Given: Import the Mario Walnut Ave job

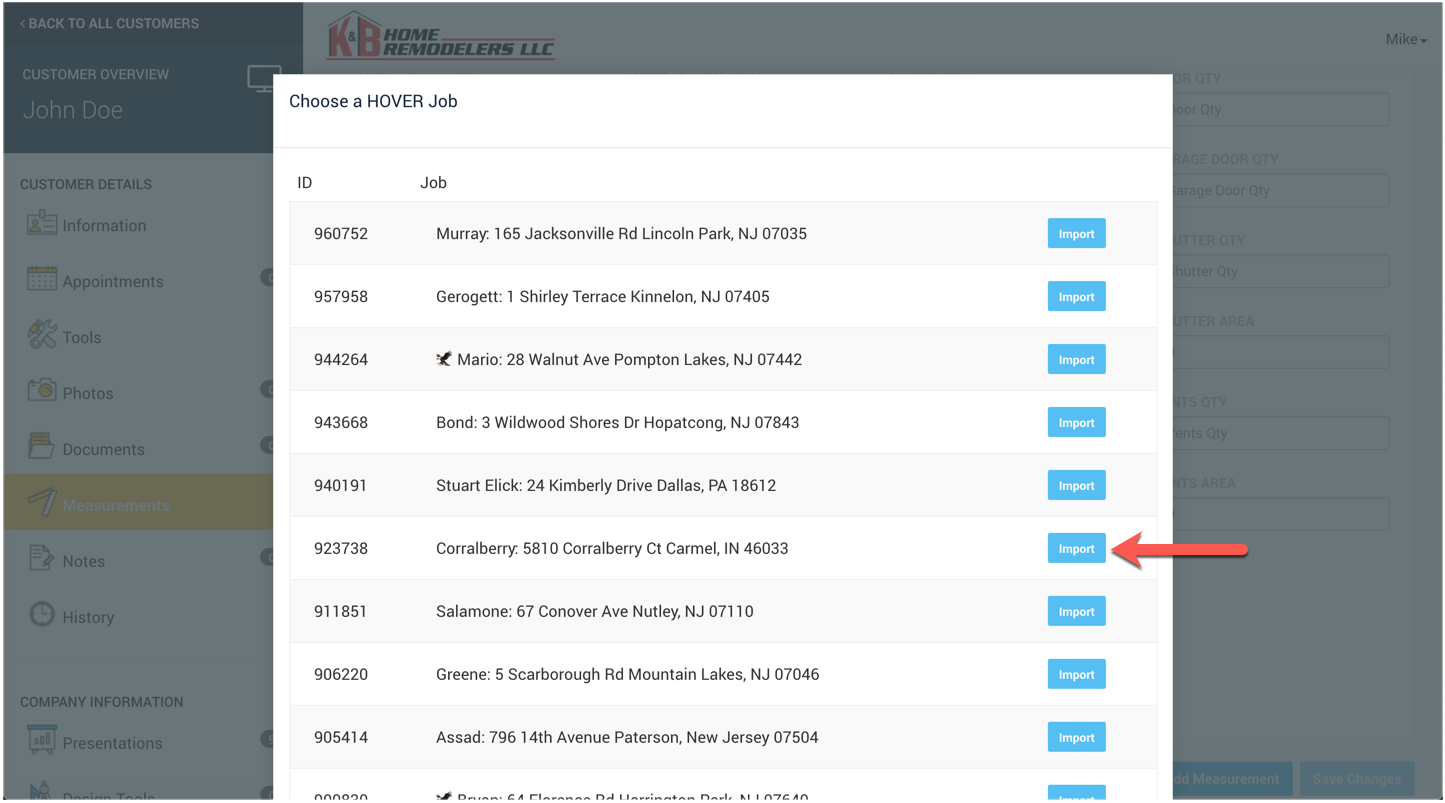Looking at the screenshot, I should tap(1076, 360).
